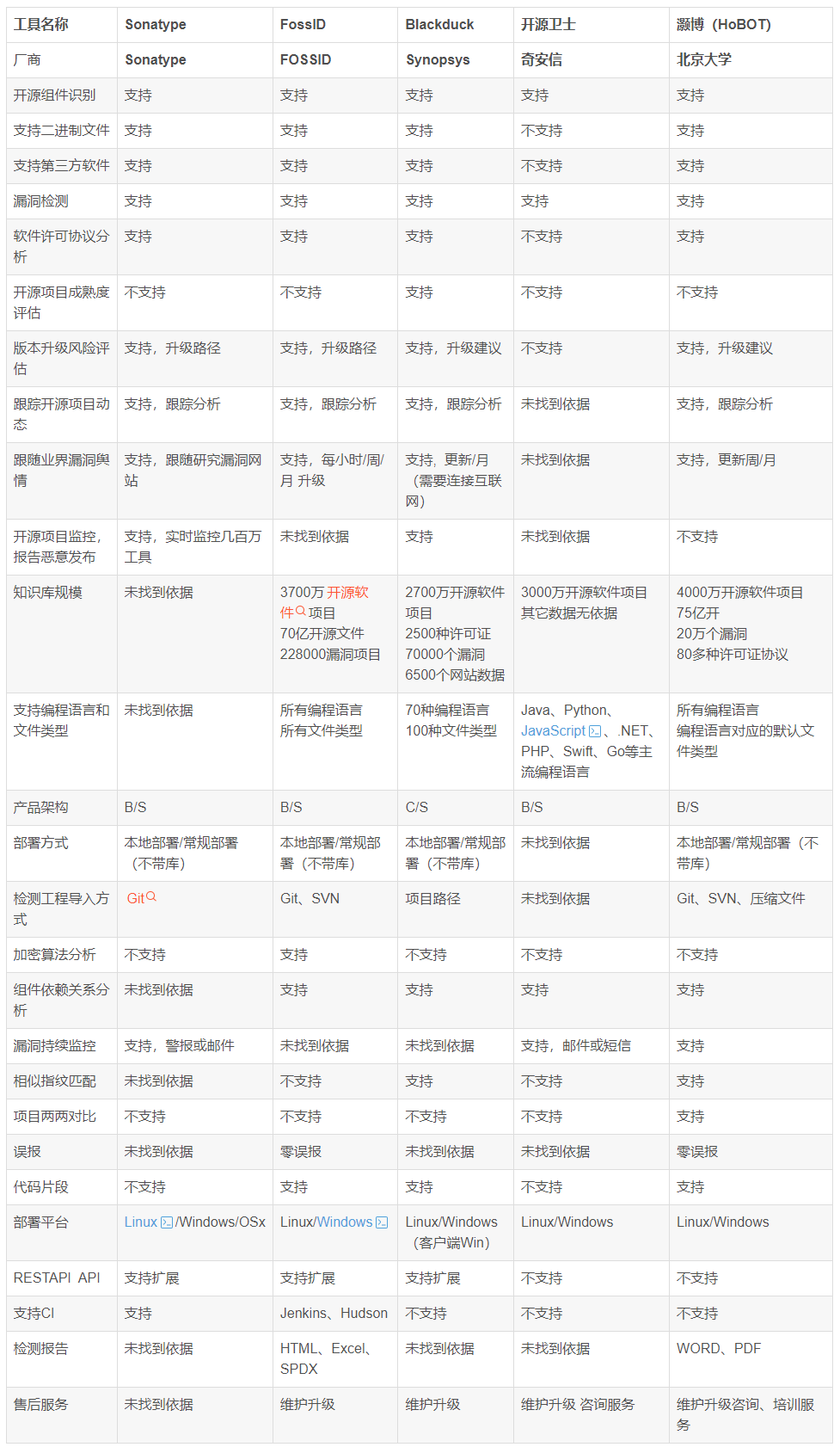Click the C/S cell for Blackduck

pos(456,808)
